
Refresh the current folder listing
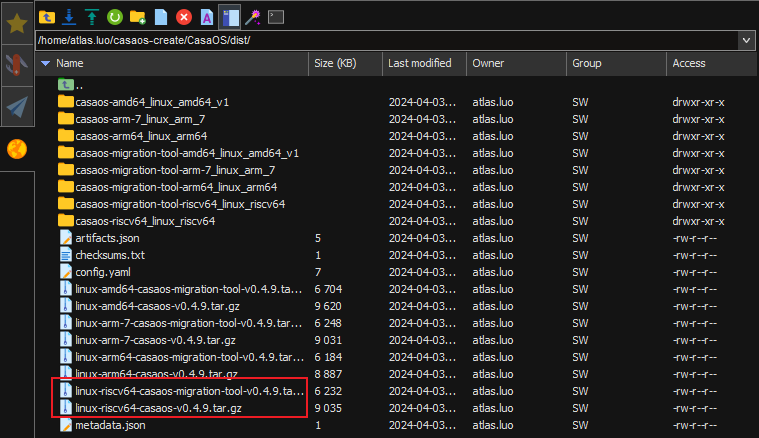(x=115, y=17)
